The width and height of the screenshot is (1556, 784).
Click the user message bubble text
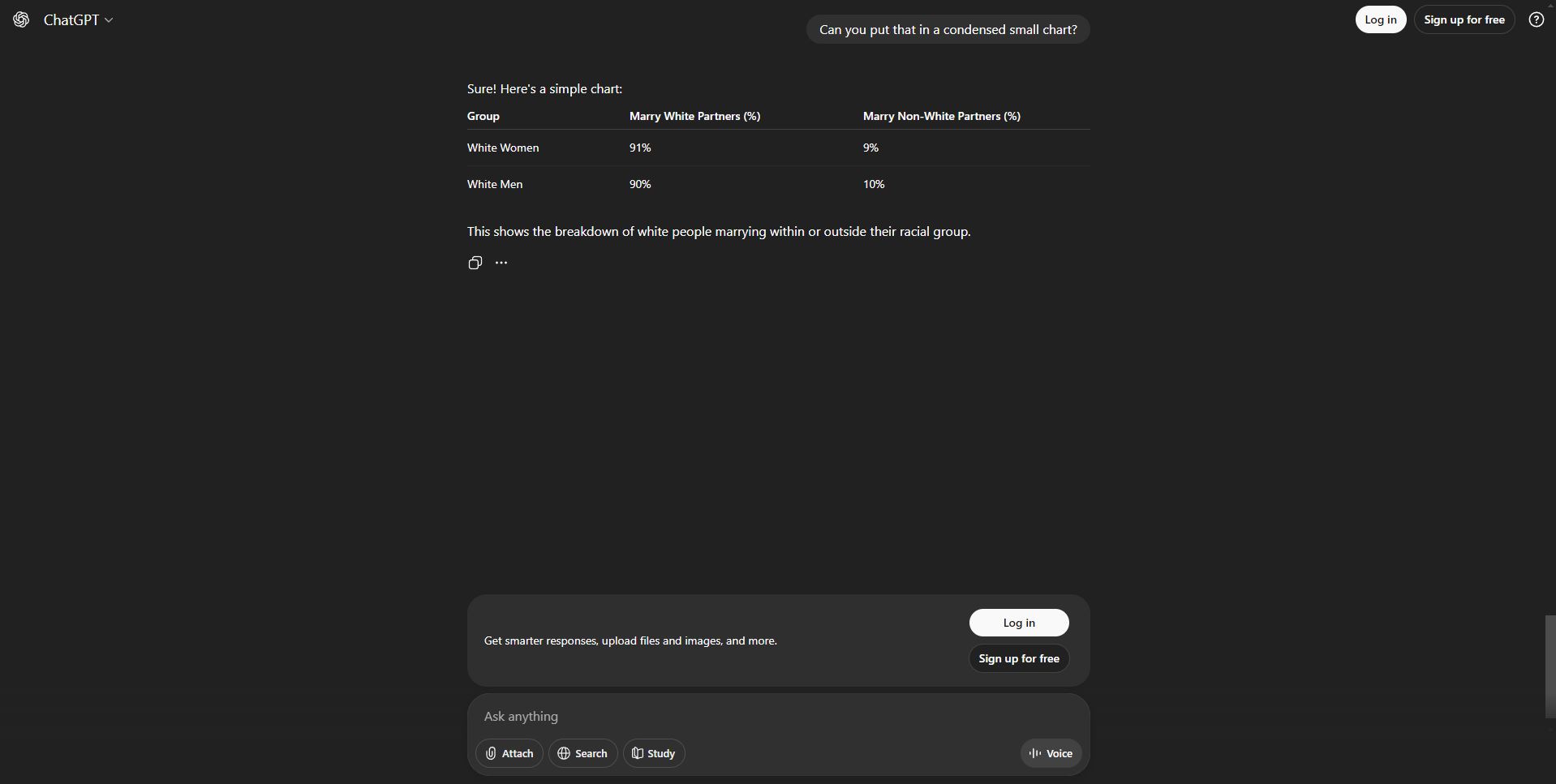tap(948, 30)
